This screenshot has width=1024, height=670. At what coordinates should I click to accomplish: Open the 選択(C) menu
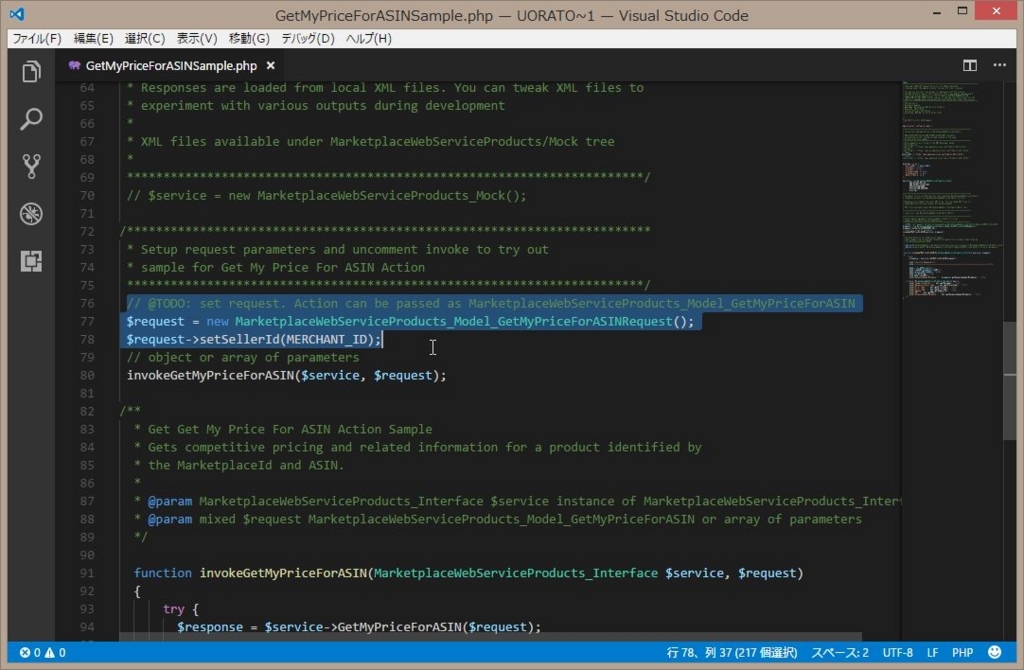pos(144,39)
